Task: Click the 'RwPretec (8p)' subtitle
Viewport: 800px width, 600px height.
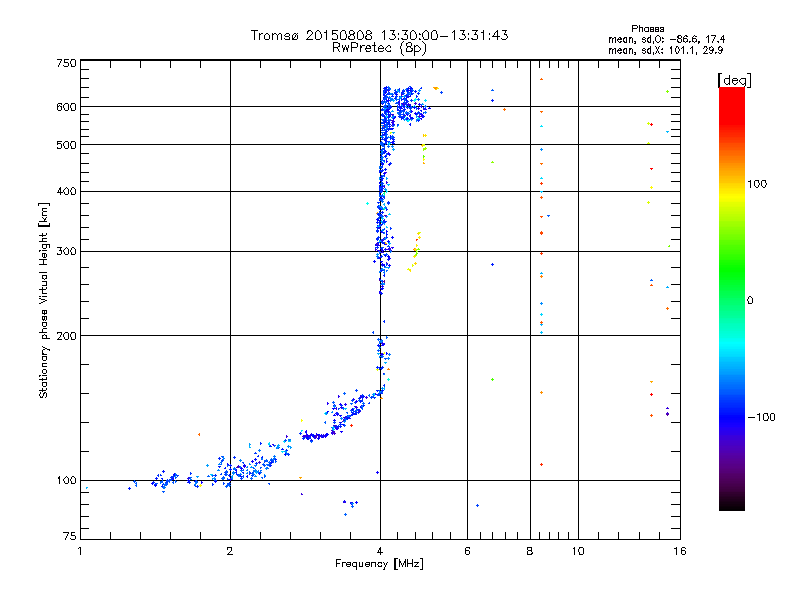Action: [x=379, y=48]
